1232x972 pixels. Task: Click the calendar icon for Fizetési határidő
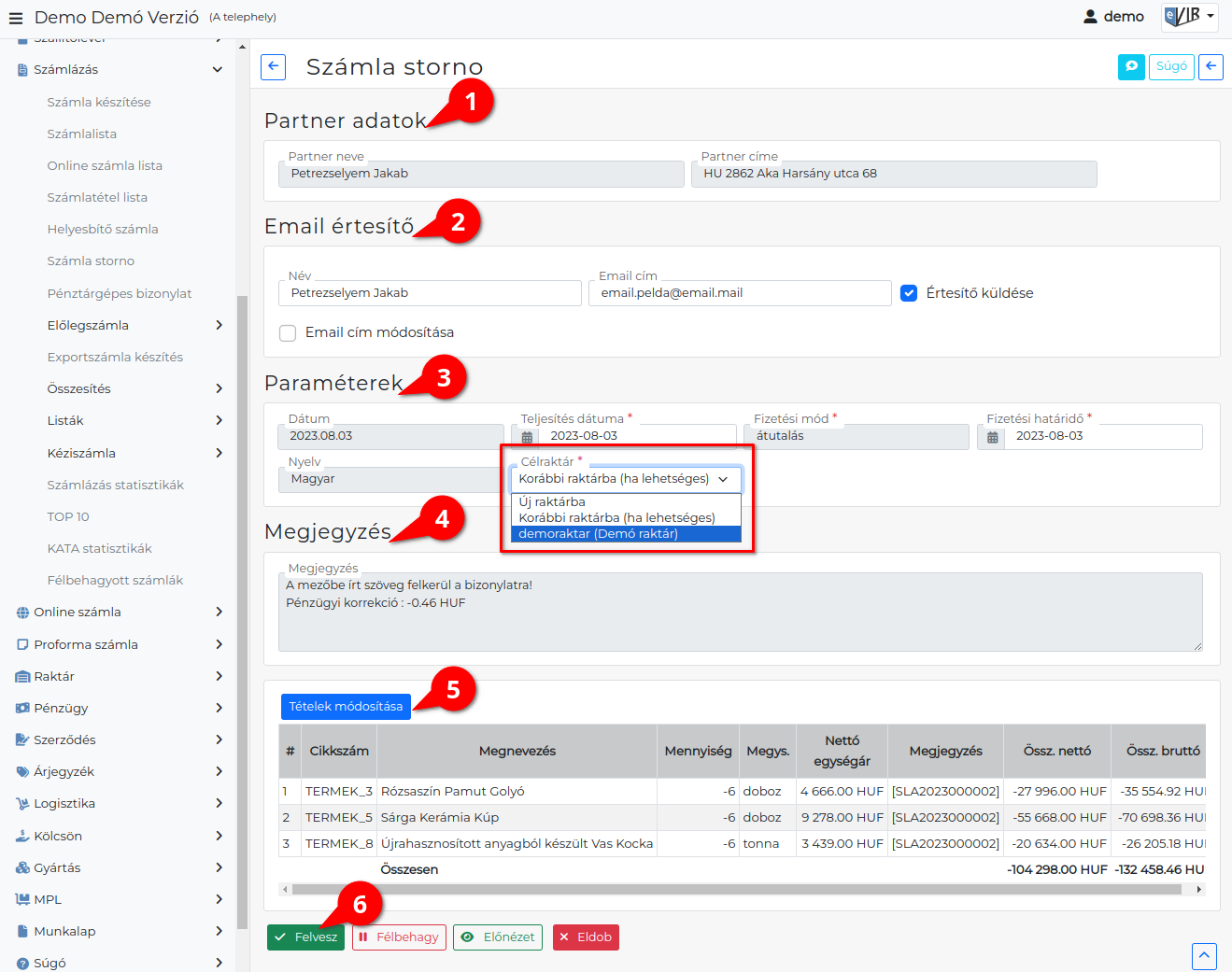click(x=992, y=437)
